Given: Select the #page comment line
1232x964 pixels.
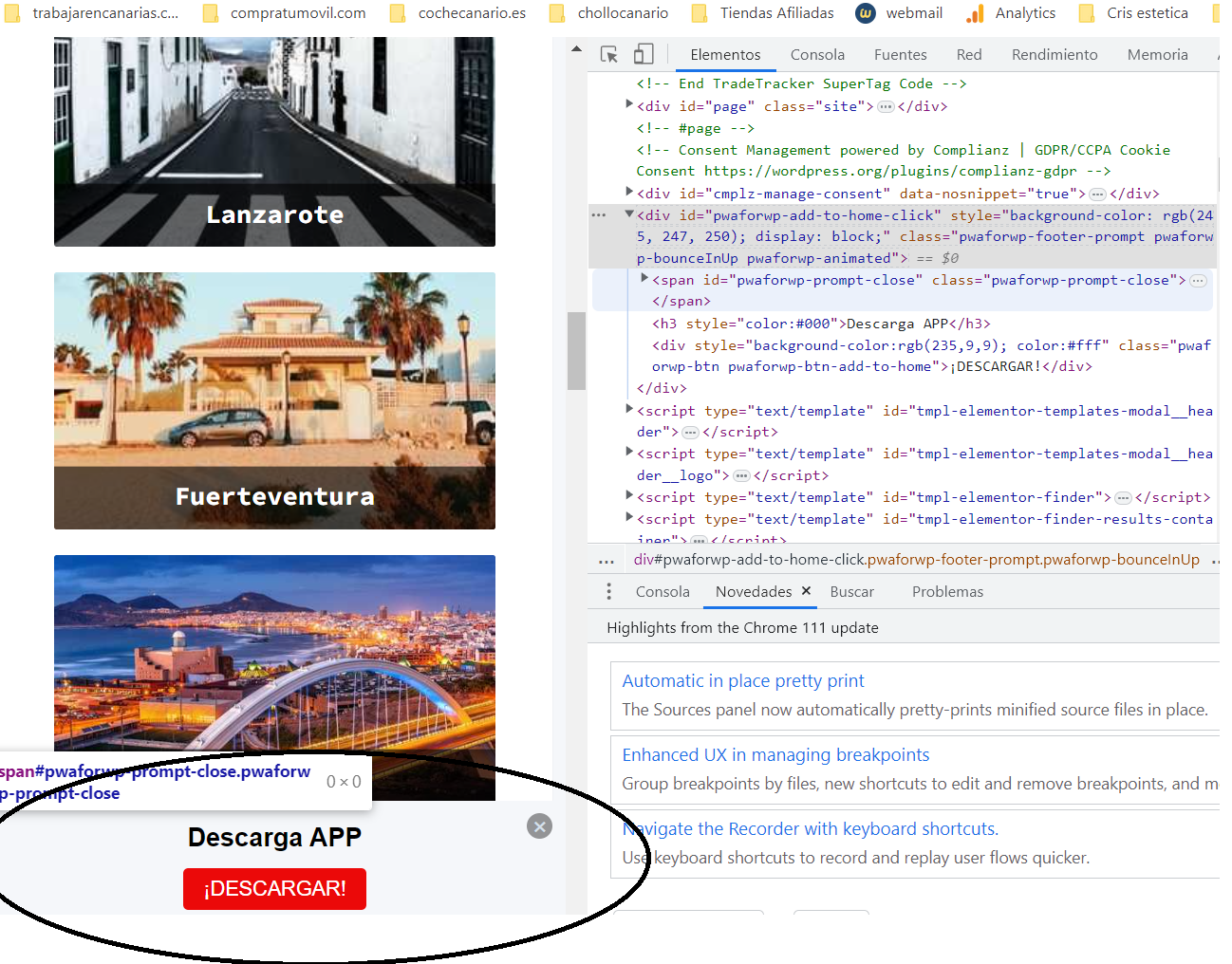Looking at the screenshot, I should [695, 129].
